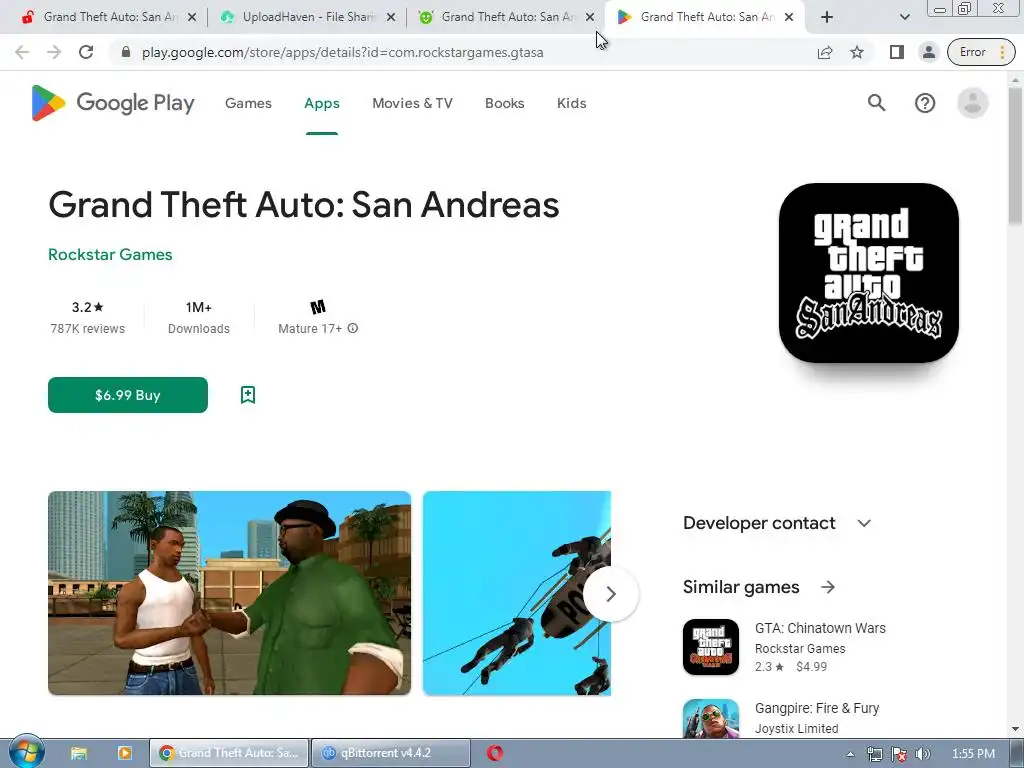1024x768 pixels.
Task: Open Similar games arrow
Action: click(828, 587)
